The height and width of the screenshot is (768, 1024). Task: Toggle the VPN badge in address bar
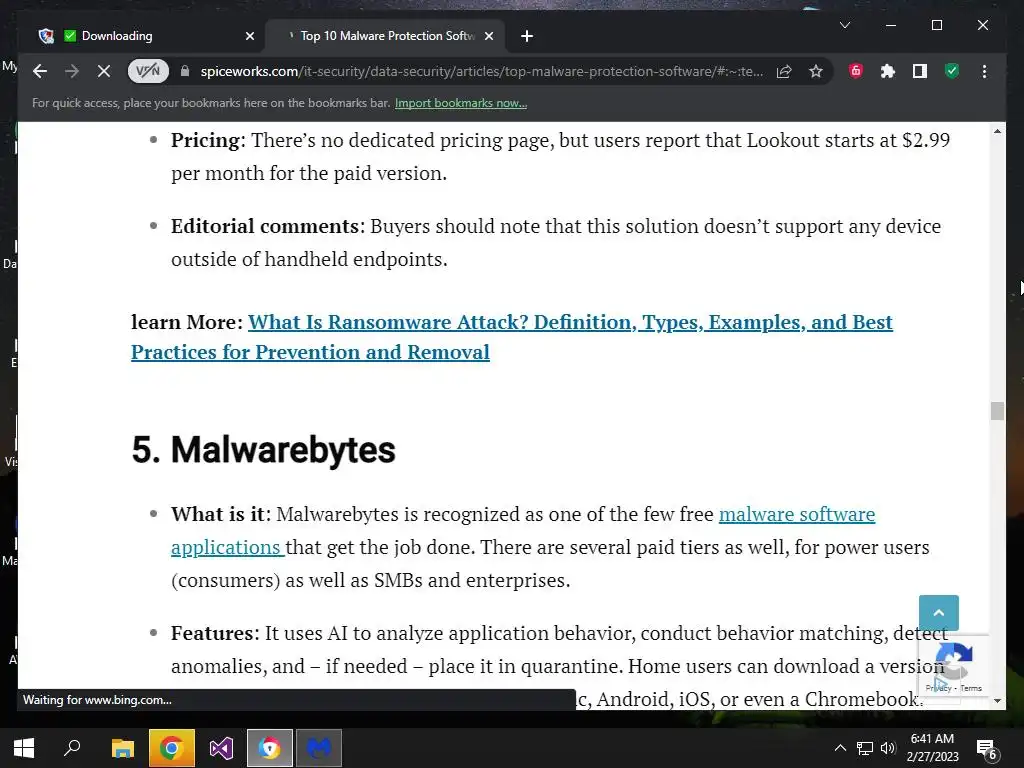click(x=148, y=71)
